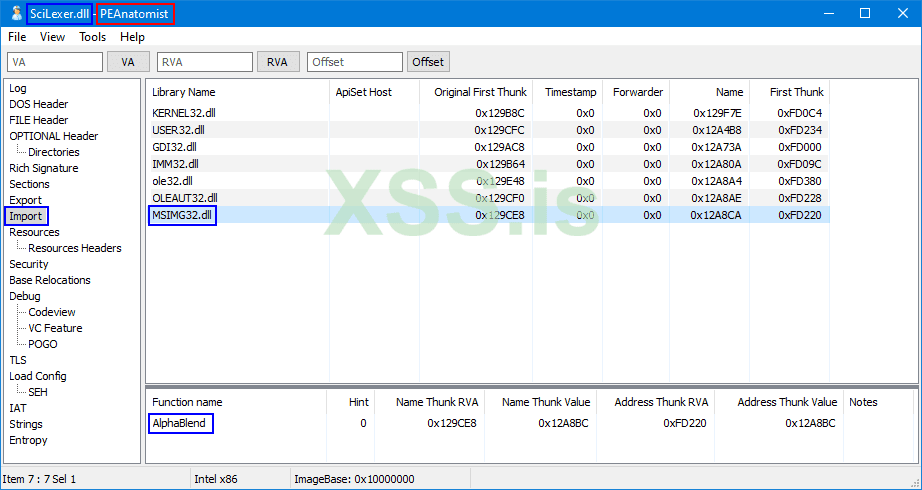Select Sections in the tree

(29, 184)
